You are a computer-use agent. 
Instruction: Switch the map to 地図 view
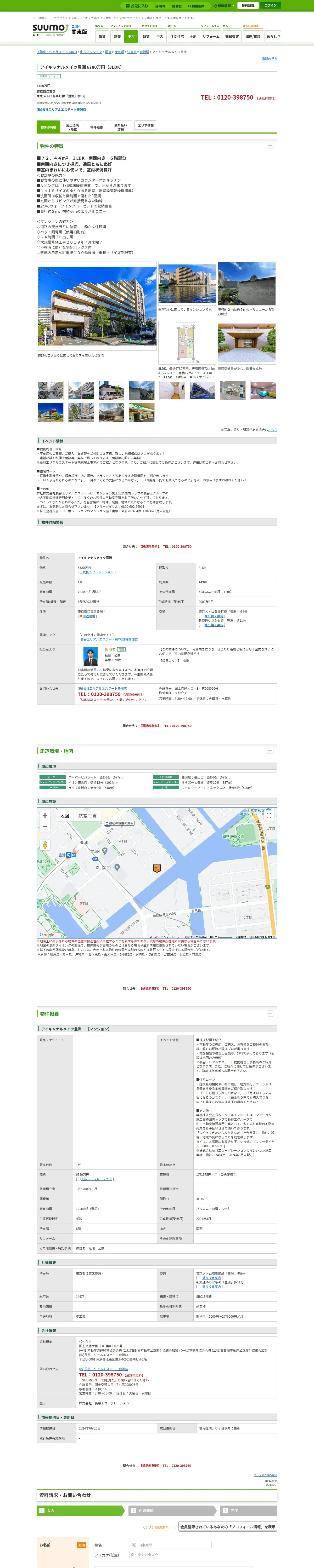[65, 816]
